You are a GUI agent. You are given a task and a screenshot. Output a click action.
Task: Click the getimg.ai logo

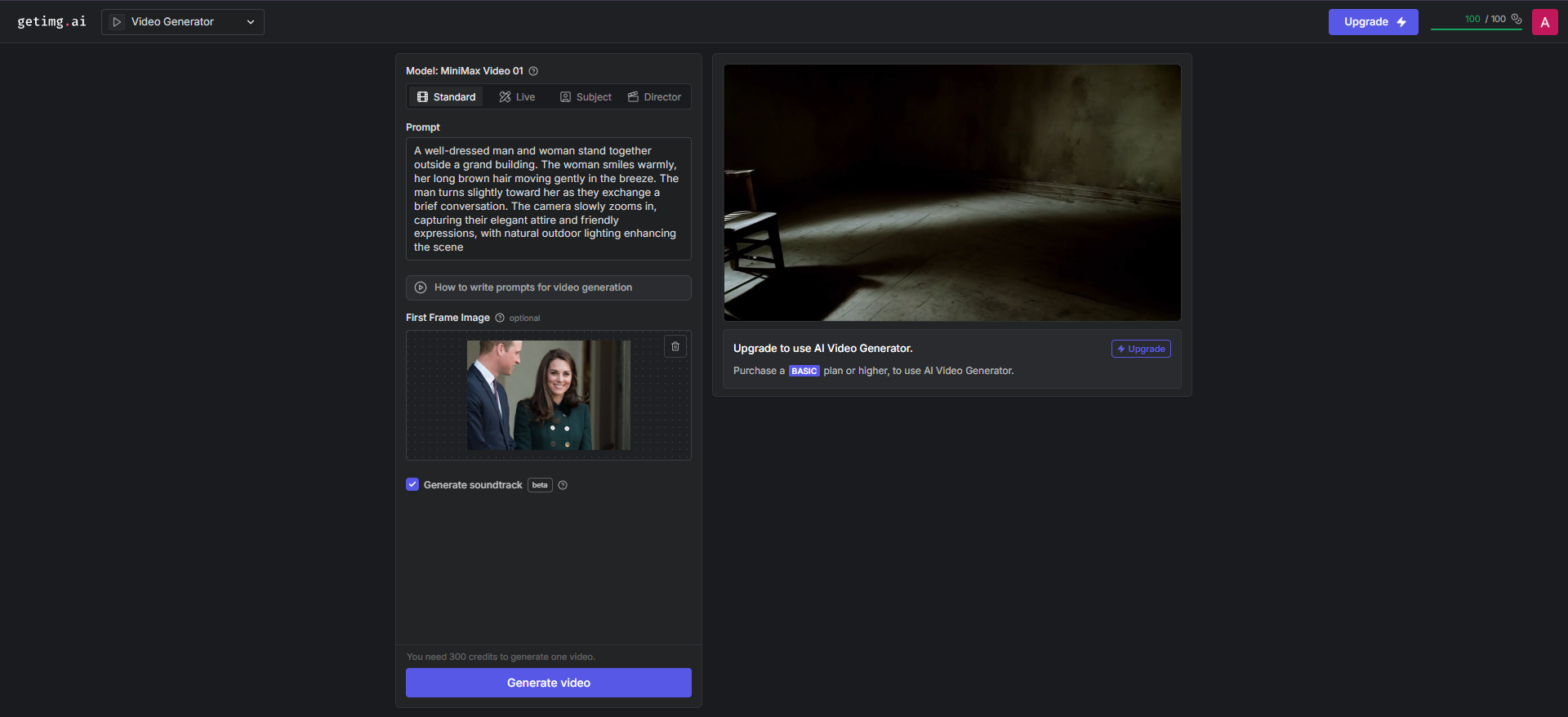(x=51, y=21)
